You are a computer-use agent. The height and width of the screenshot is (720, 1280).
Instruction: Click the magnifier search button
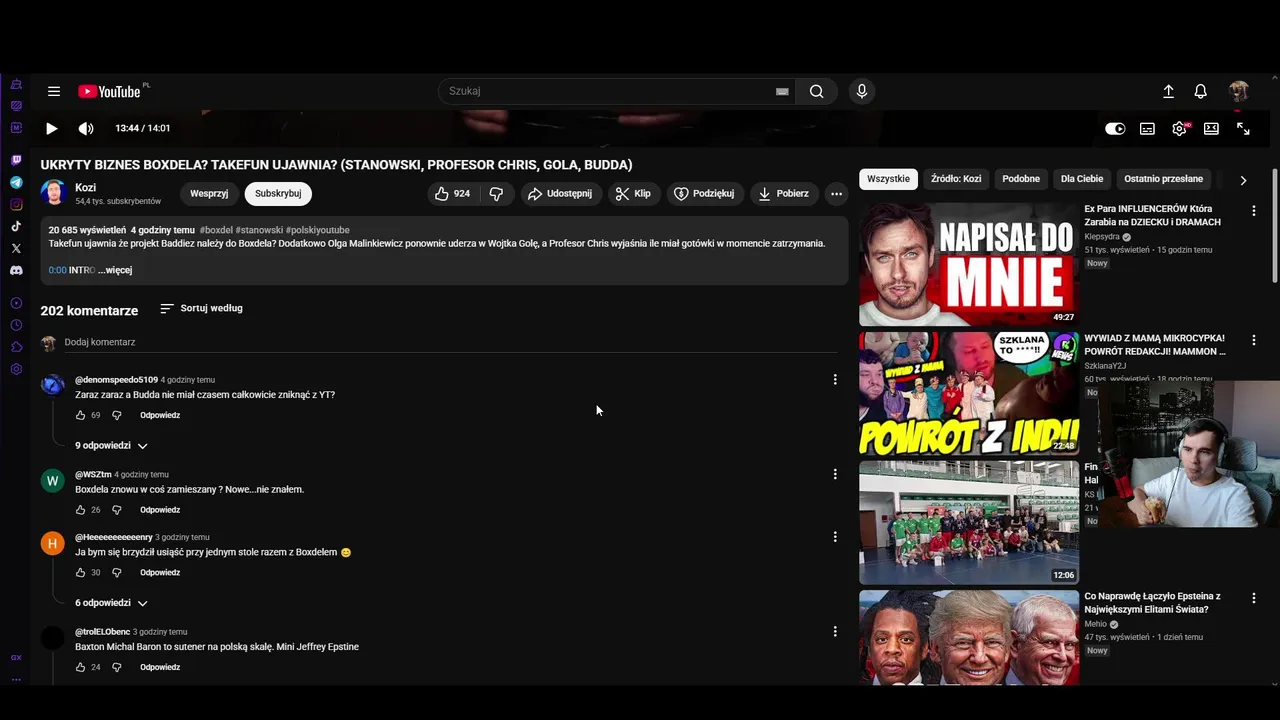tap(817, 91)
